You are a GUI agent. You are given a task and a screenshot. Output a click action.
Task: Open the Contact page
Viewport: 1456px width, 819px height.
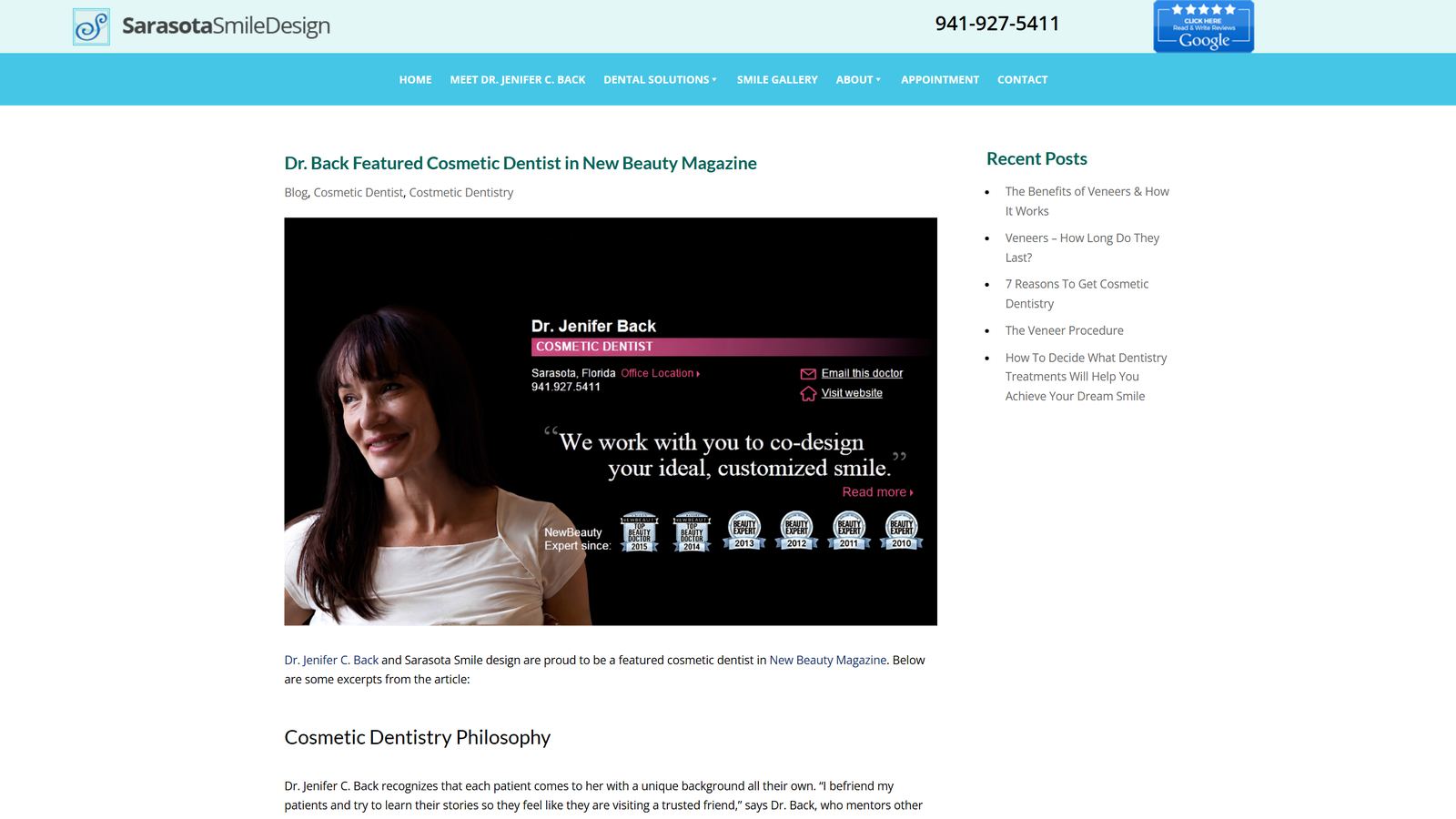(1022, 80)
